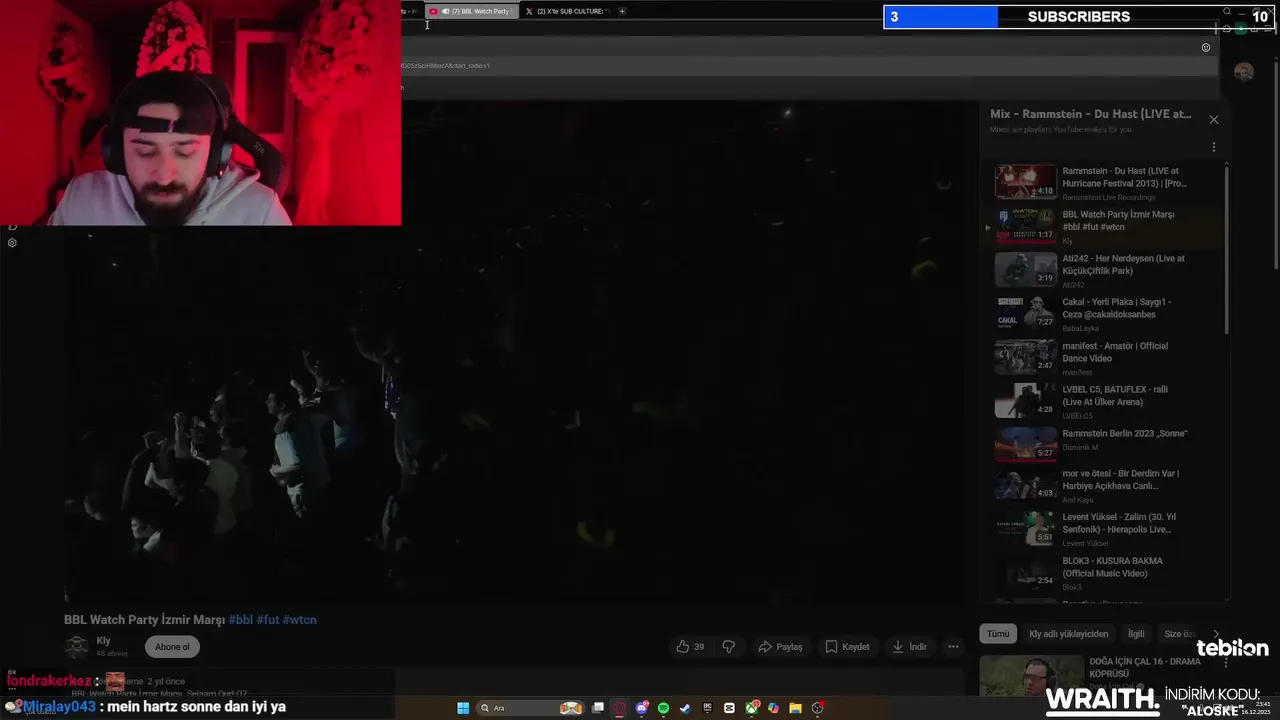Open manifest Amatör Official Dance Video

(x=1106, y=357)
